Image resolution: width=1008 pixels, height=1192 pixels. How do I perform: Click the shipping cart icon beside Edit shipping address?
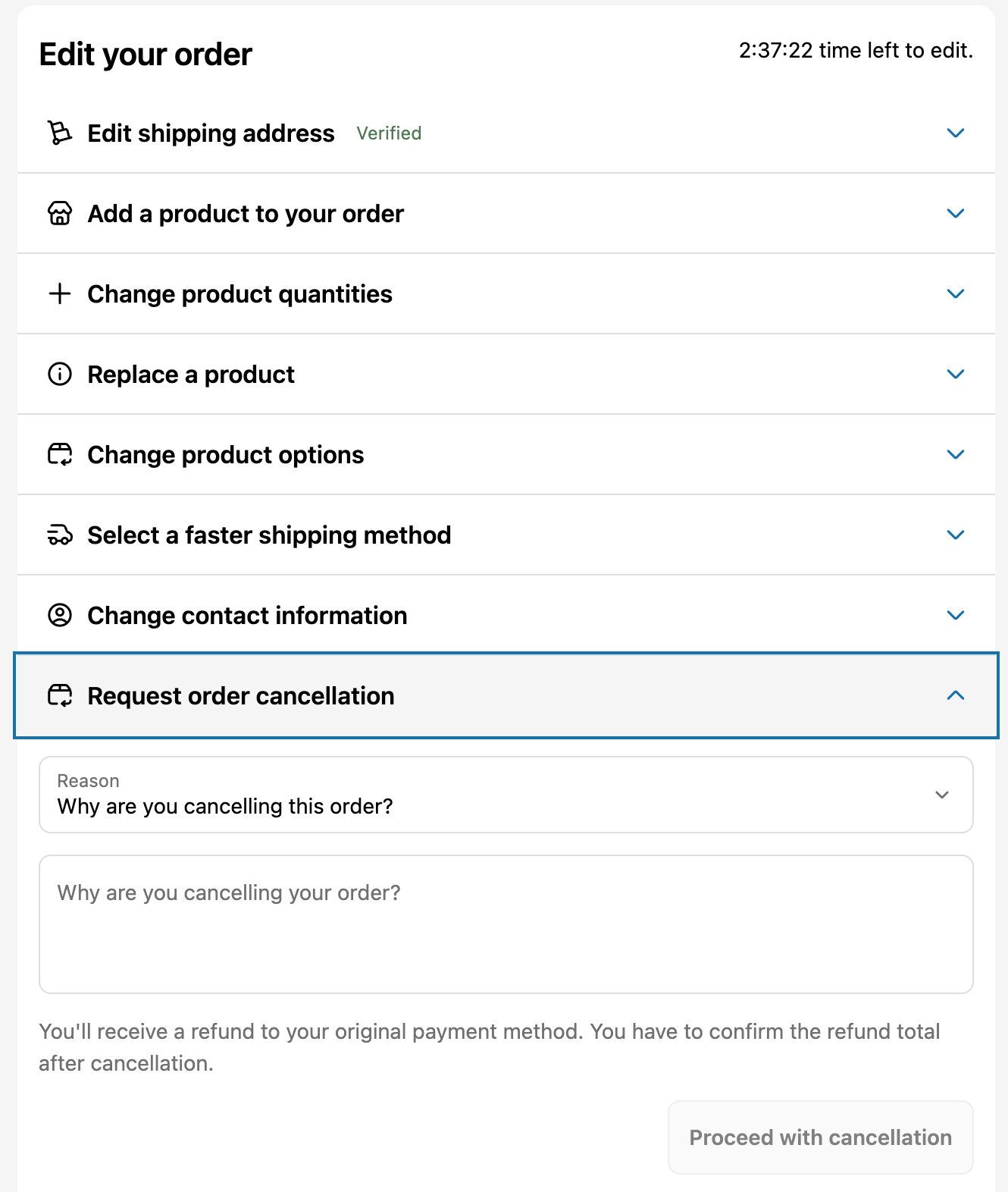click(x=60, y=133)
